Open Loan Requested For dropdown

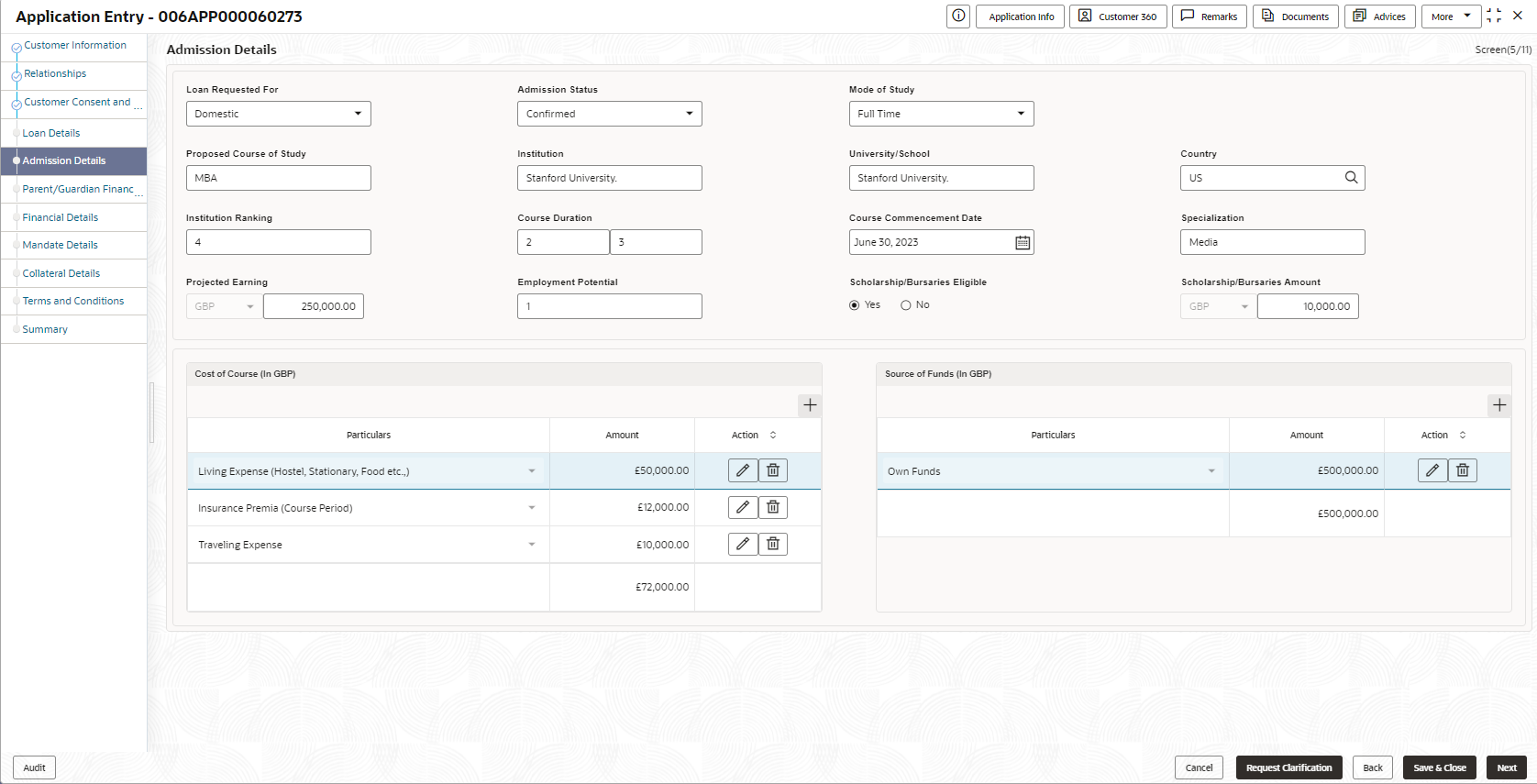point(279,114)
